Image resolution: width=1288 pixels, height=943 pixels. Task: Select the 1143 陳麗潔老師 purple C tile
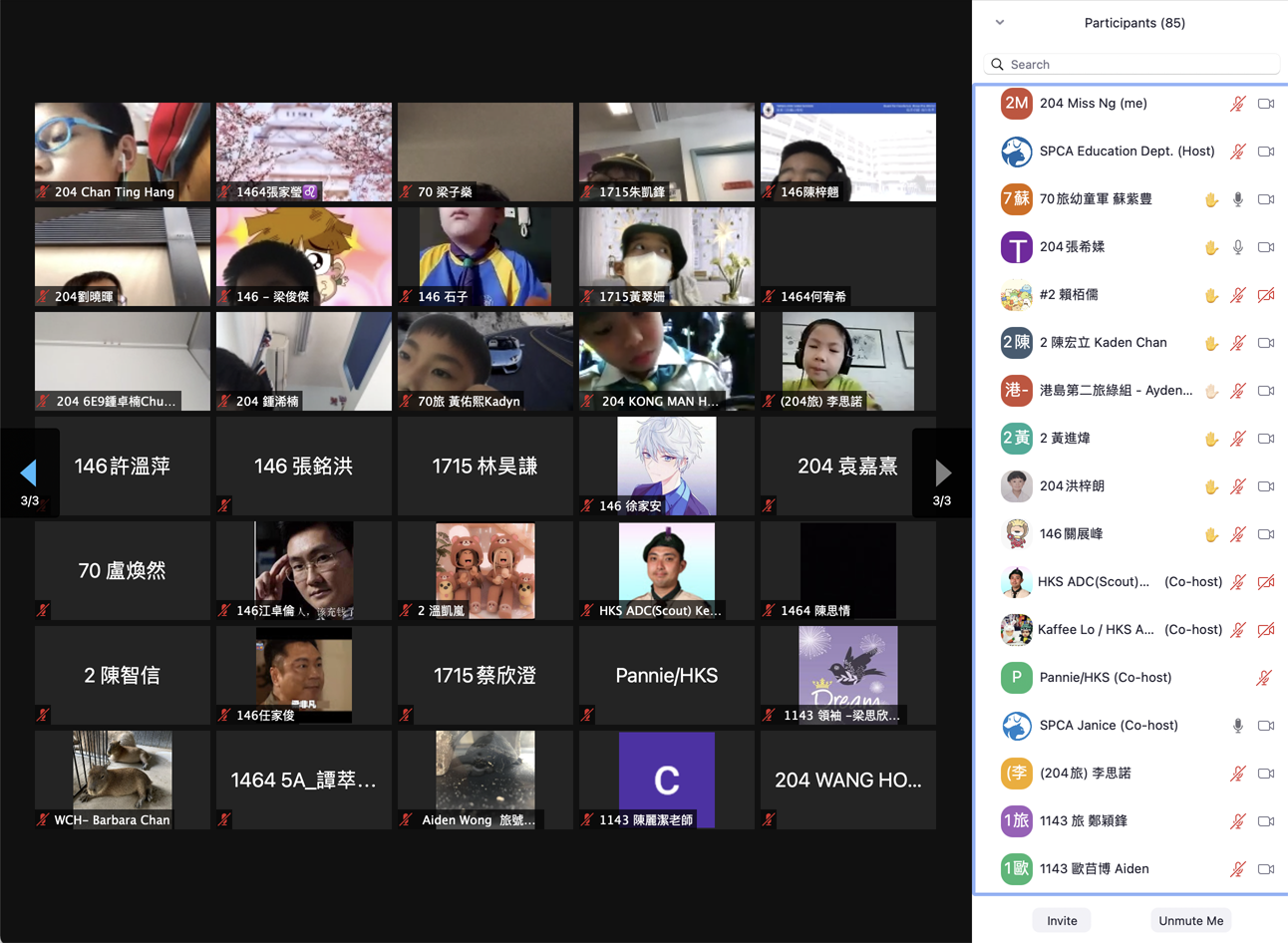coord(667,780)
